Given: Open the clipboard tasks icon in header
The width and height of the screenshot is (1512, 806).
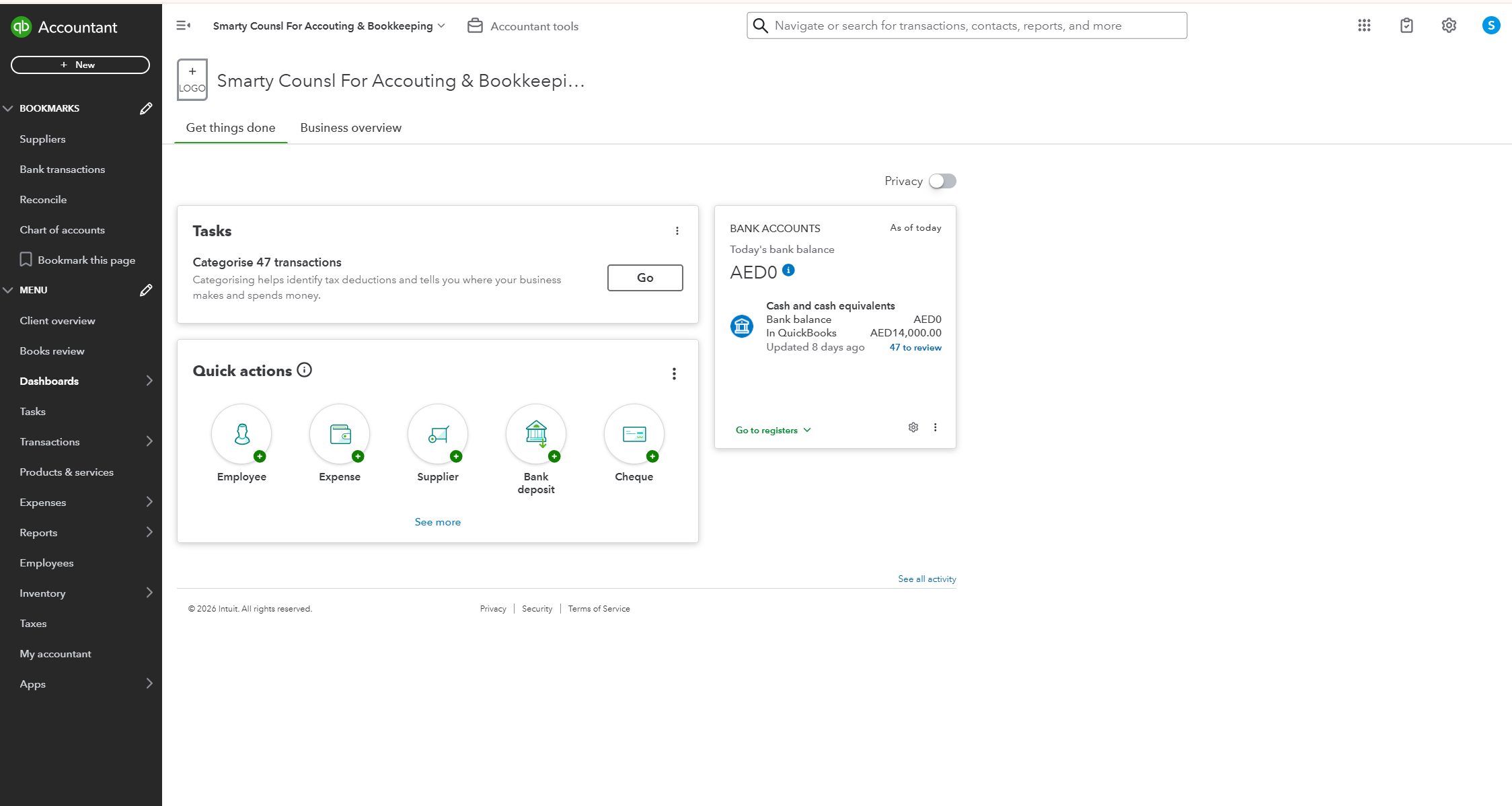Looking at the screenshot, I should coord(1406,25).
